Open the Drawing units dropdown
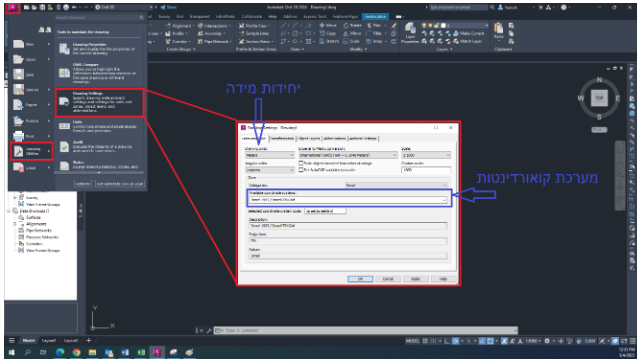The height and width of the screenshot is (361, 641). (270, 155)
